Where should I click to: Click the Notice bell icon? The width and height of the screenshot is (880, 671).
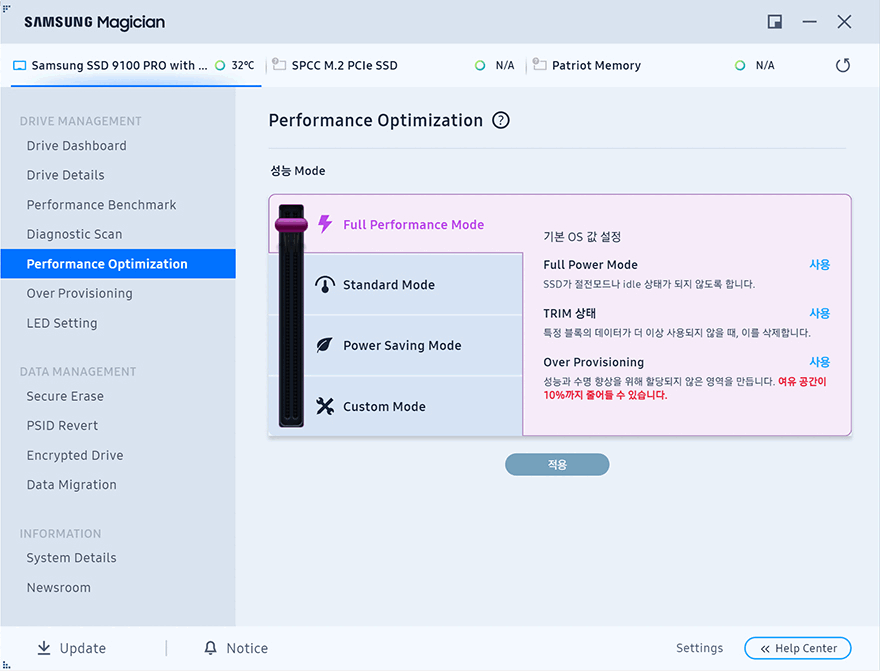[x=210, y=647]
